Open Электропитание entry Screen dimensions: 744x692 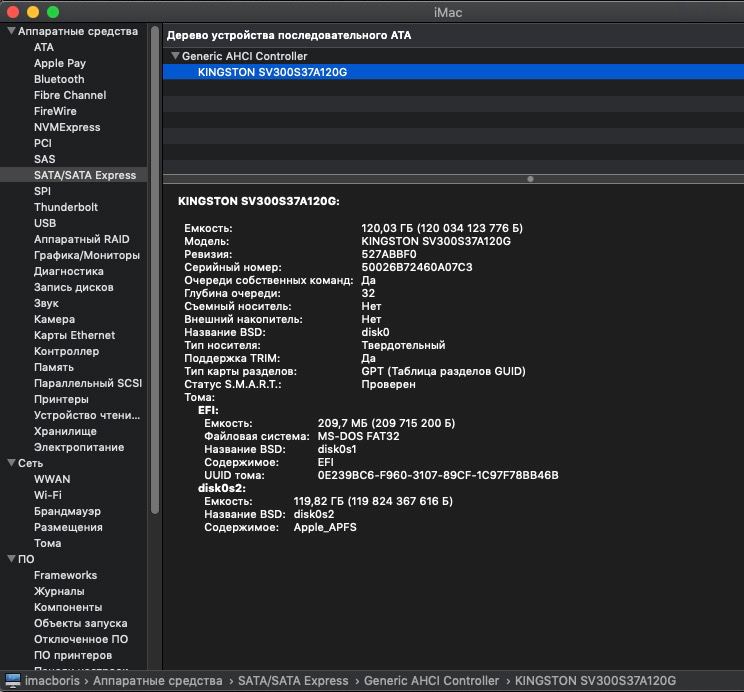click(x=79, y=447)
